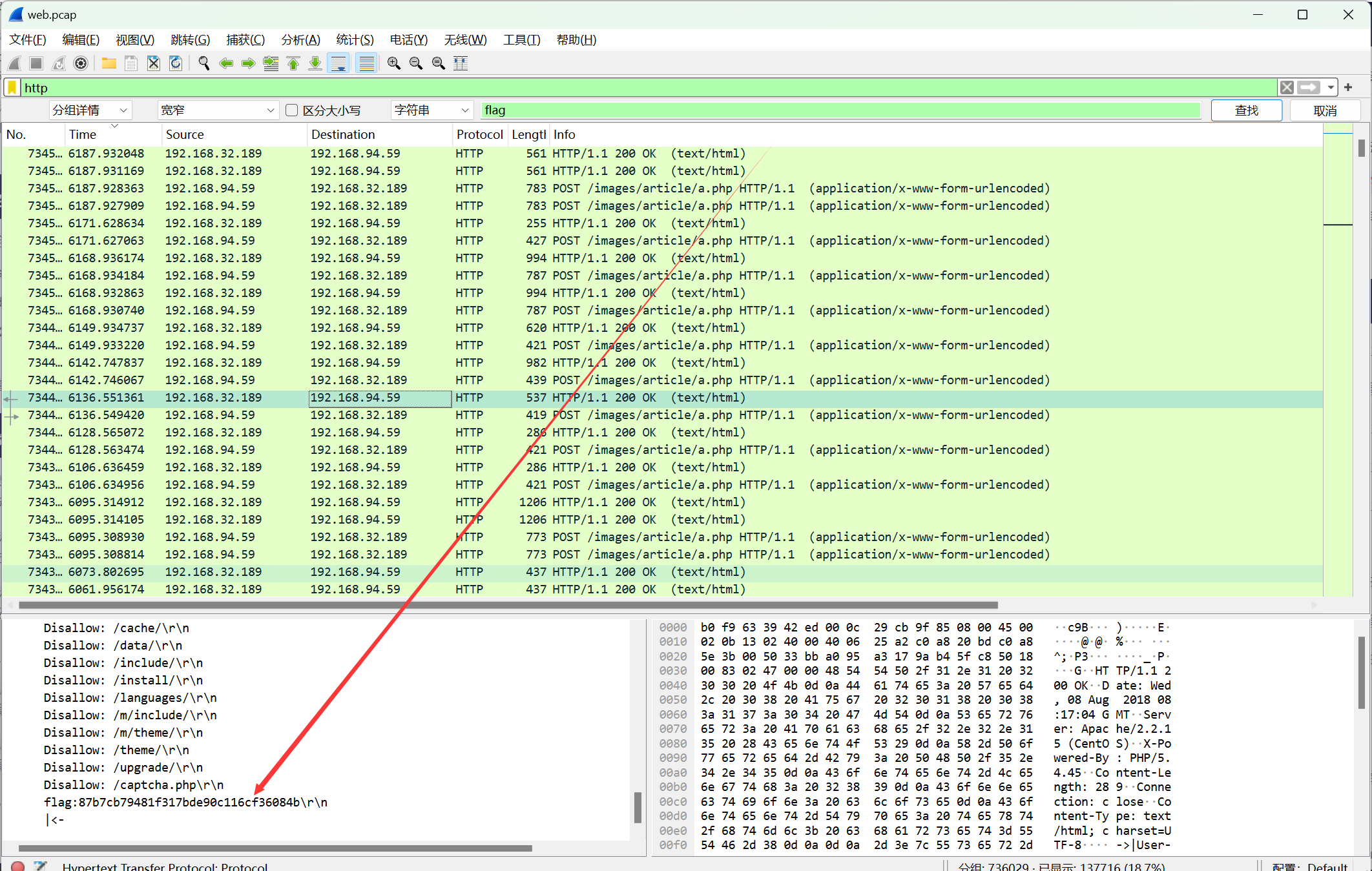Expand the 宽窄 charset dropdown

pos(218,110)
